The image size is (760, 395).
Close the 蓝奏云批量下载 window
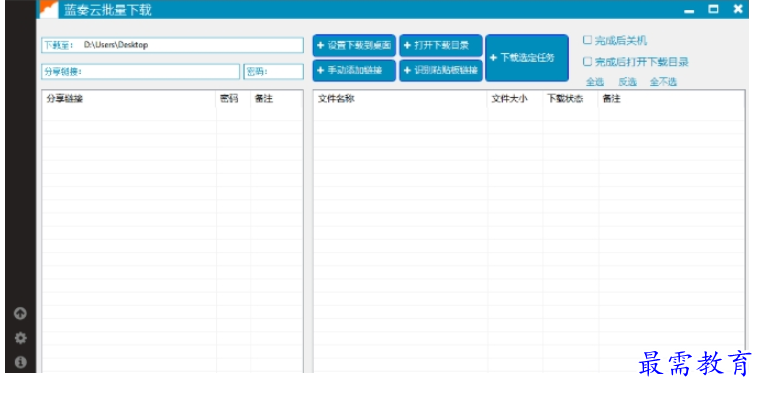[738, 9]
